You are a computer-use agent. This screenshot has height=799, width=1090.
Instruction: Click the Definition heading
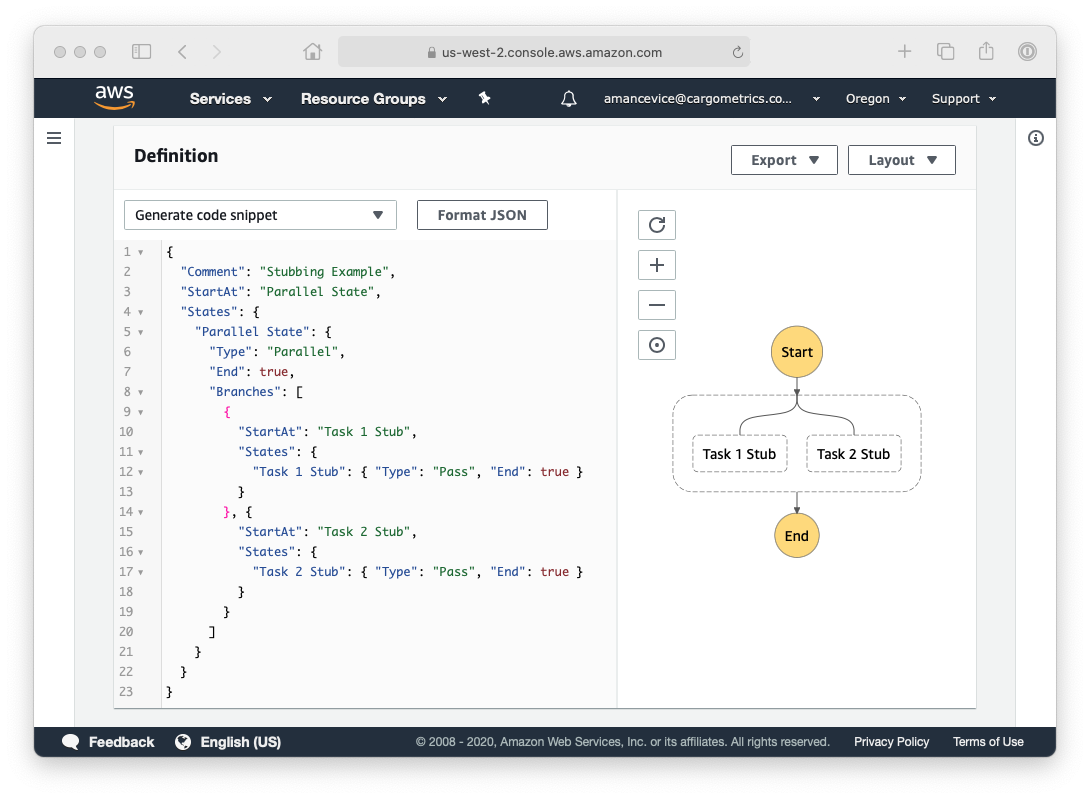(x=176, y=156)
